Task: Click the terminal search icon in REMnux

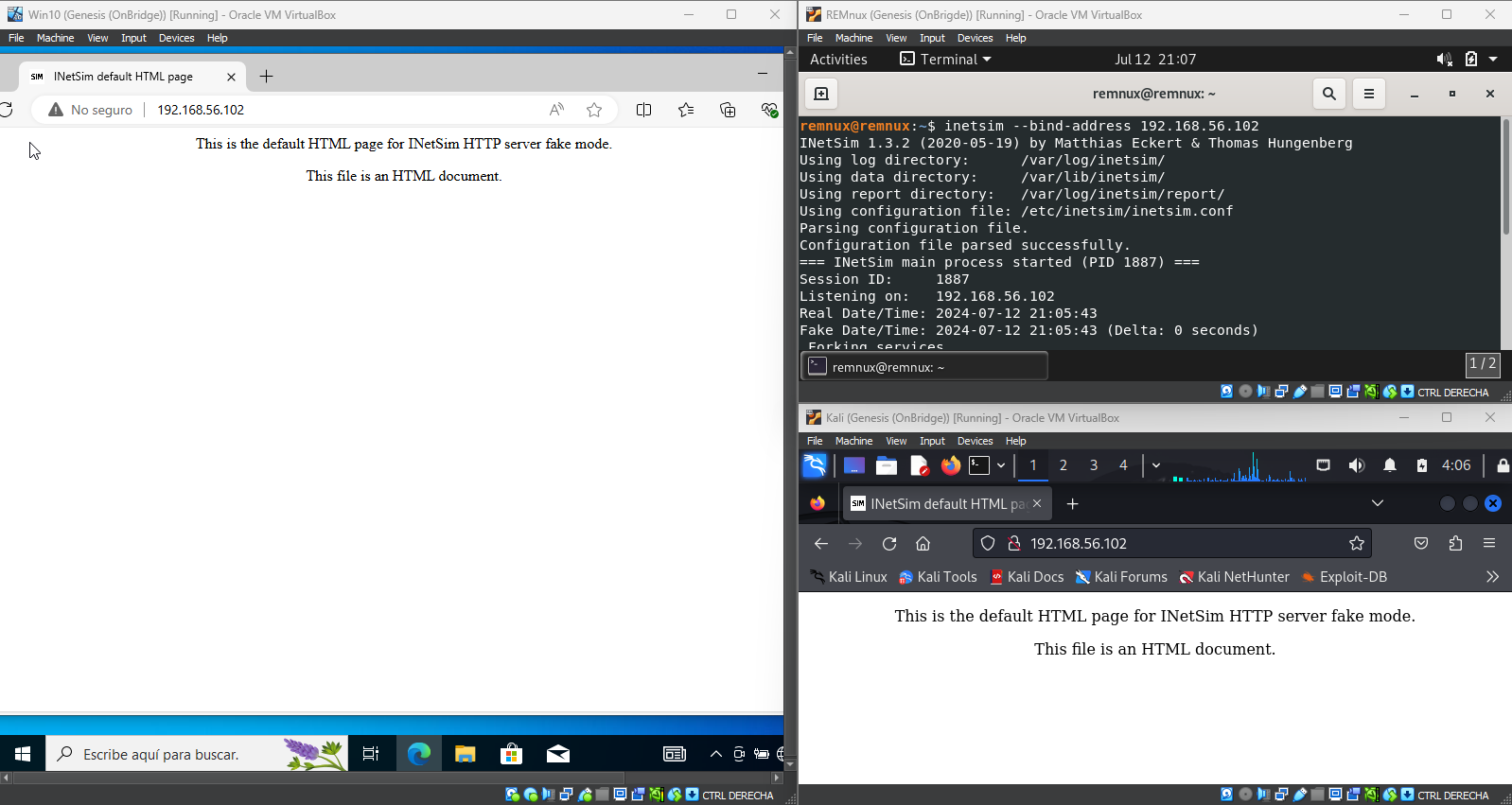Action: [1329, 94]
